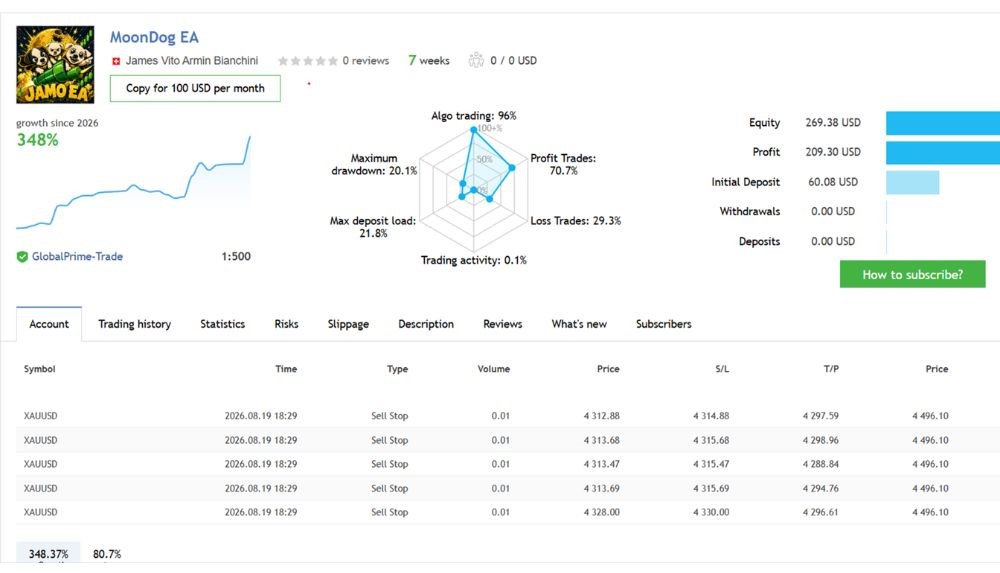This screenshot has width=1000, height=573.
Task: Click the S/L cell 4 330.00
Action: (711, 512)
